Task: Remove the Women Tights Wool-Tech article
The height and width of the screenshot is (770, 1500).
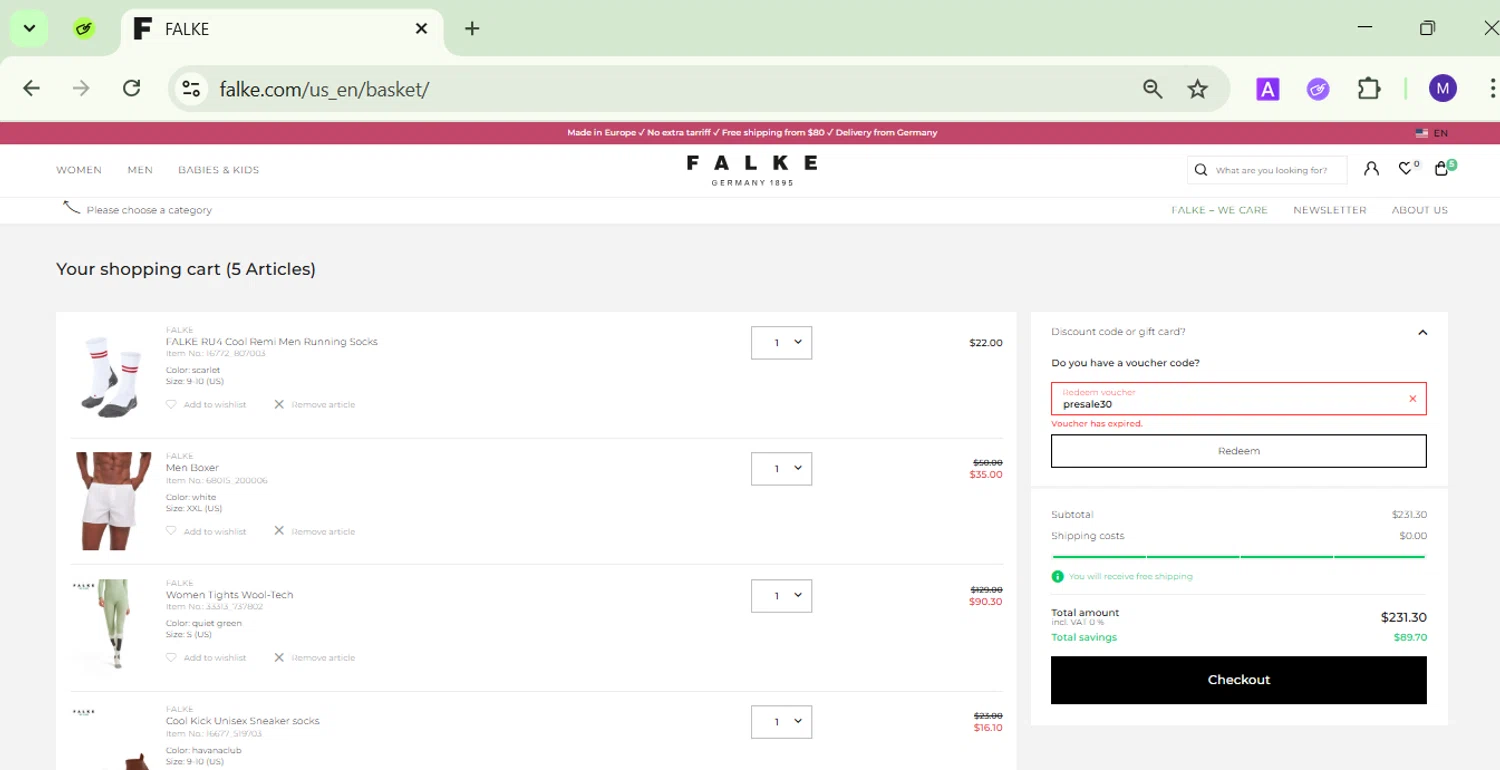Action: click(x=314, y=658)
